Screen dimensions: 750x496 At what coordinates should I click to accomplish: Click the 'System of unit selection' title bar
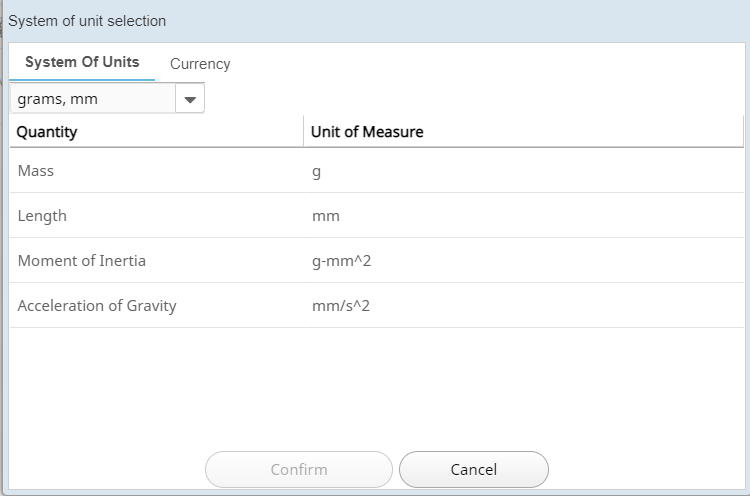pyautogui.click(x=374, y=21)
